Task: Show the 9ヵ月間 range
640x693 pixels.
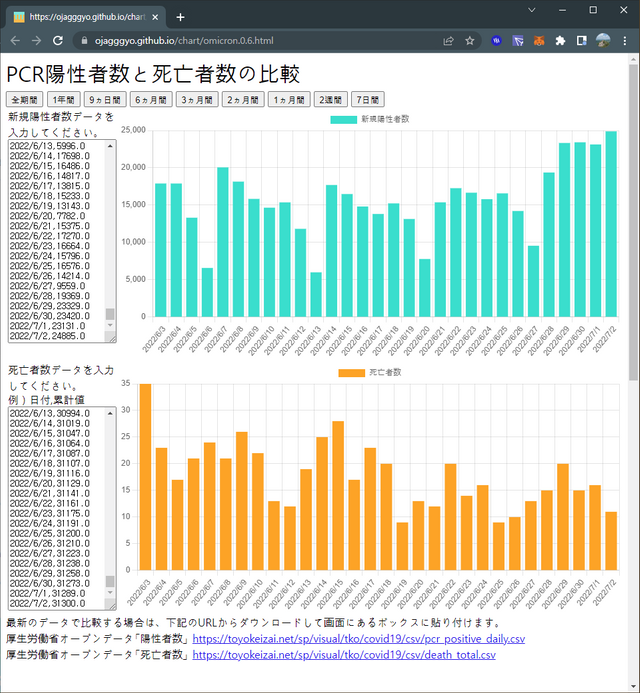Action: pyautogui.click(x=105, y=99)
